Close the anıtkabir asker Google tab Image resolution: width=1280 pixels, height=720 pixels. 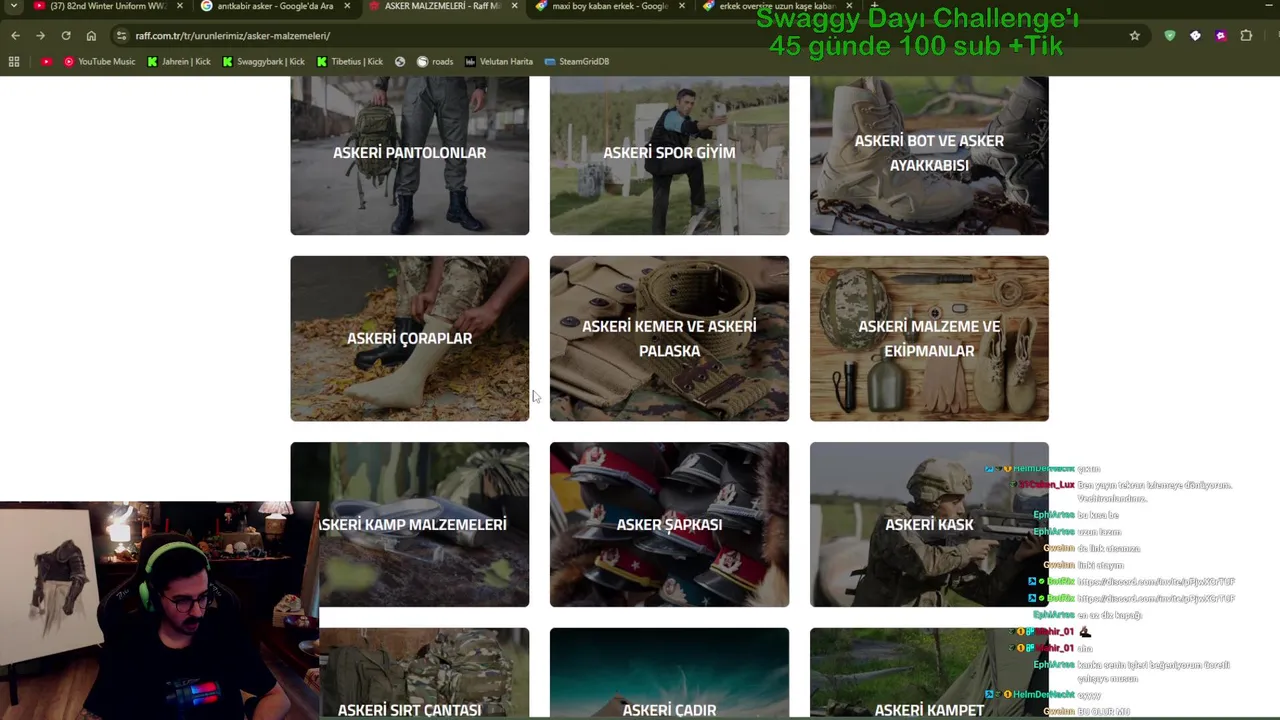(x=346, y=6)
